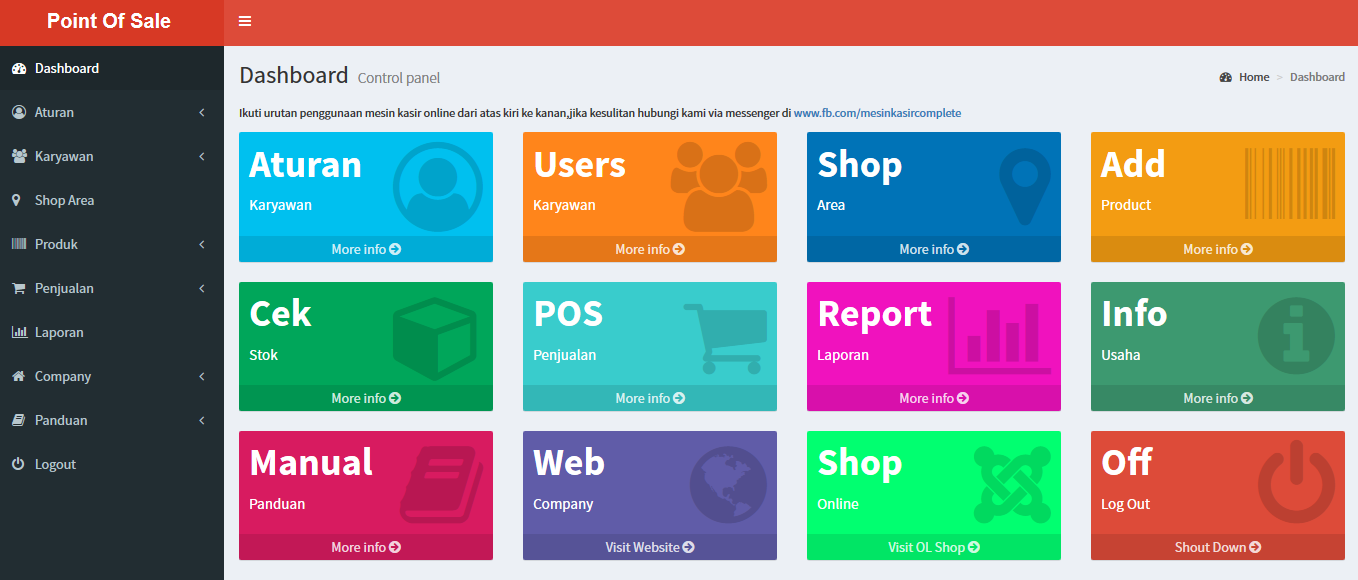Viewport: 1358px width, 580px height.
Task: Click the barcode icon on Add Product tile
Action: (x=1289, y=184)
